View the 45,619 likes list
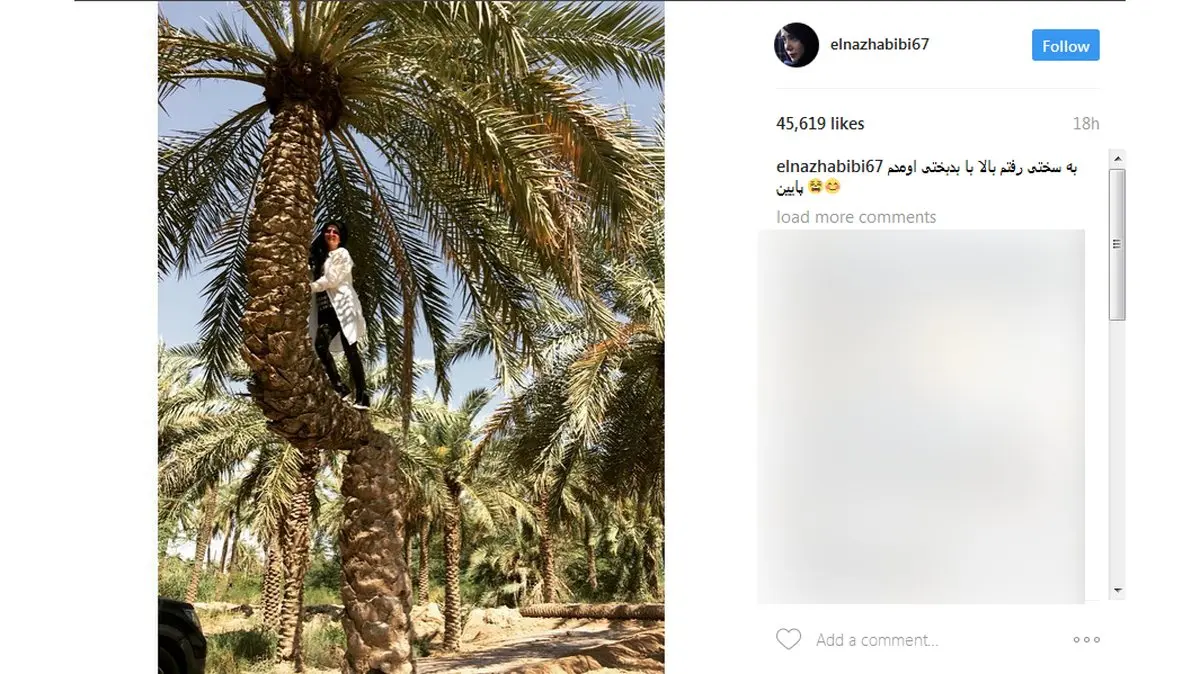 (x=820, y=124)
